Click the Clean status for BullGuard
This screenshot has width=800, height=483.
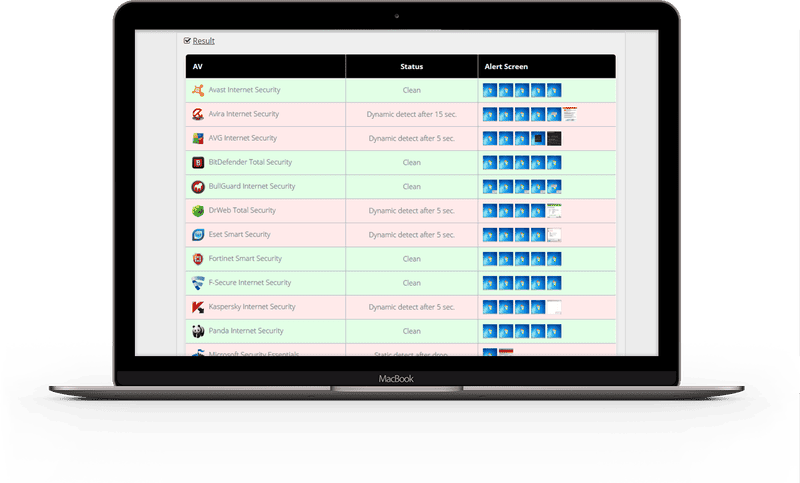(412, 187)
